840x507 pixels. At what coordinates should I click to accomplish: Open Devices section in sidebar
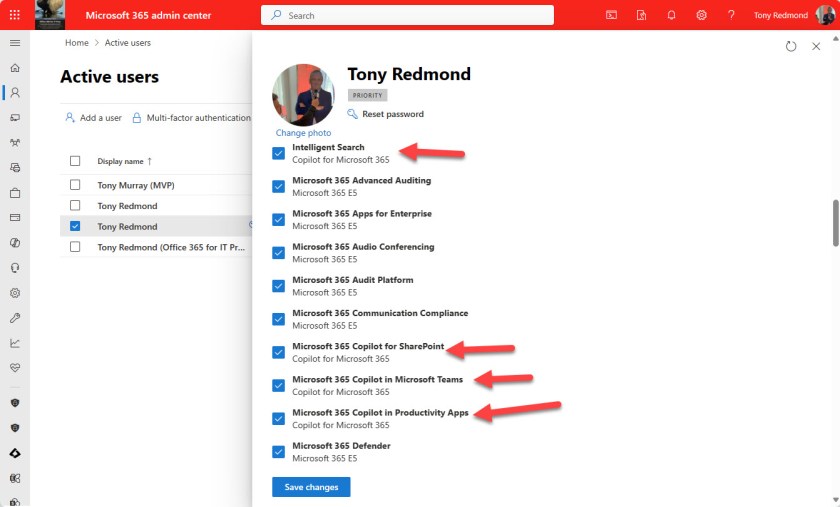click(x=15, y=117)
